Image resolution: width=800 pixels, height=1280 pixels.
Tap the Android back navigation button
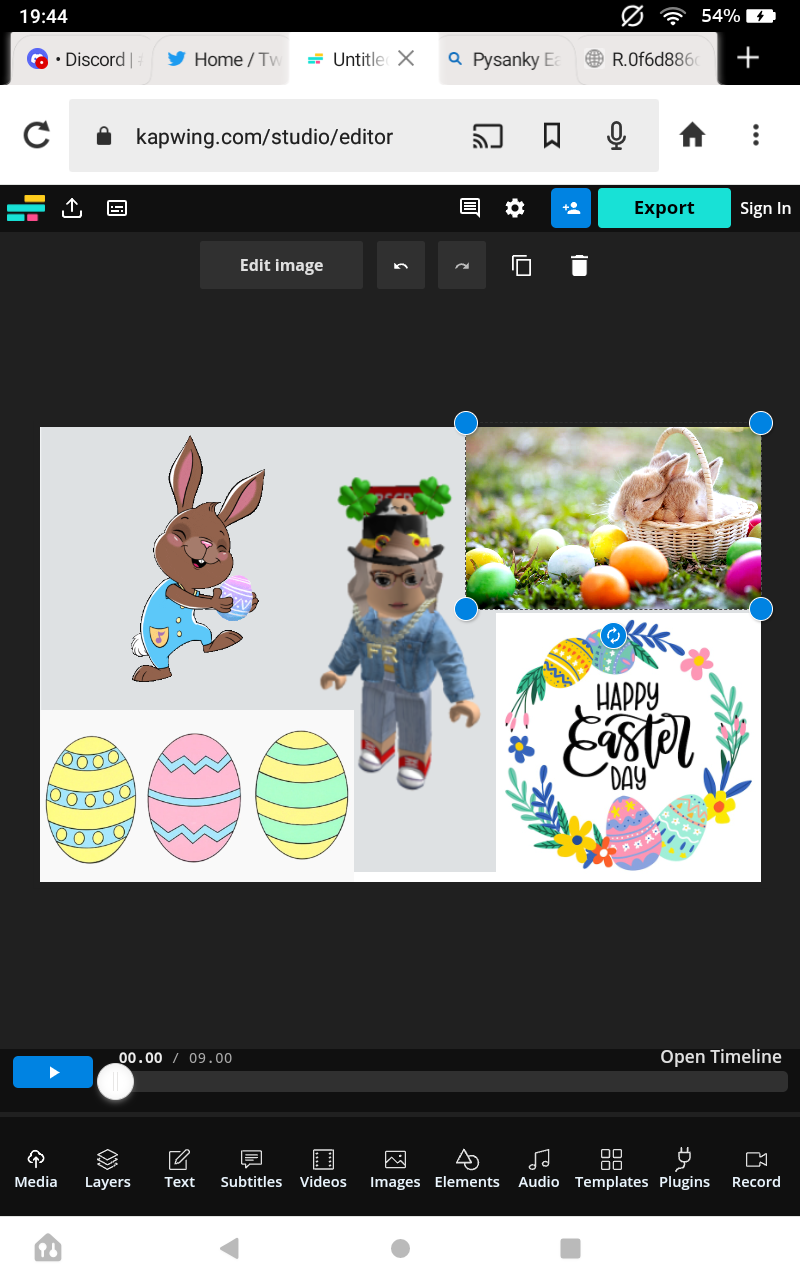[229, 1247]
